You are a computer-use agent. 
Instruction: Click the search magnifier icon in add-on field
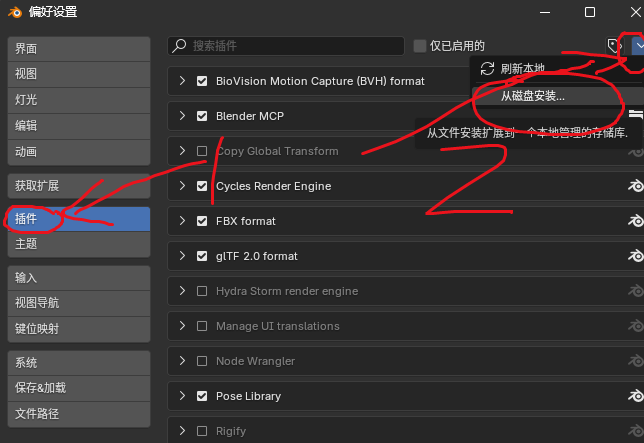pos(179,46)
